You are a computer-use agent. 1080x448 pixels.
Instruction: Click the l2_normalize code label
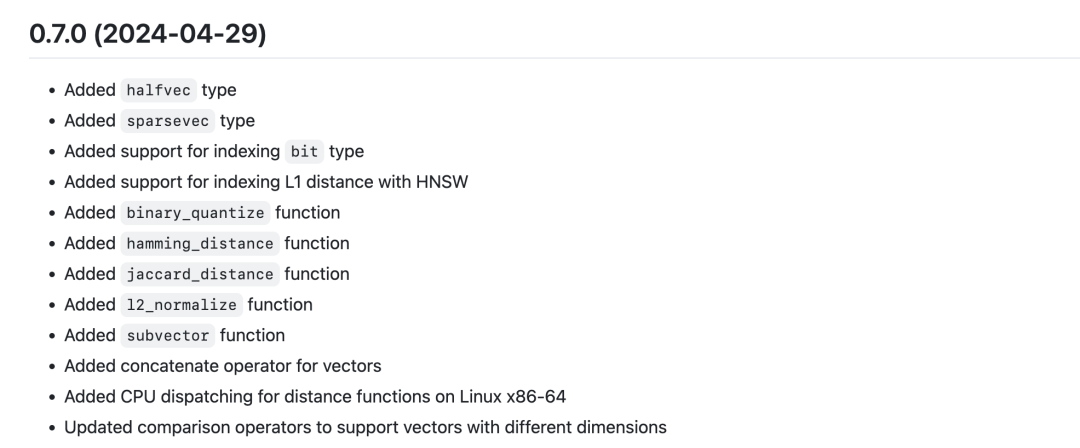pos(181,305)
